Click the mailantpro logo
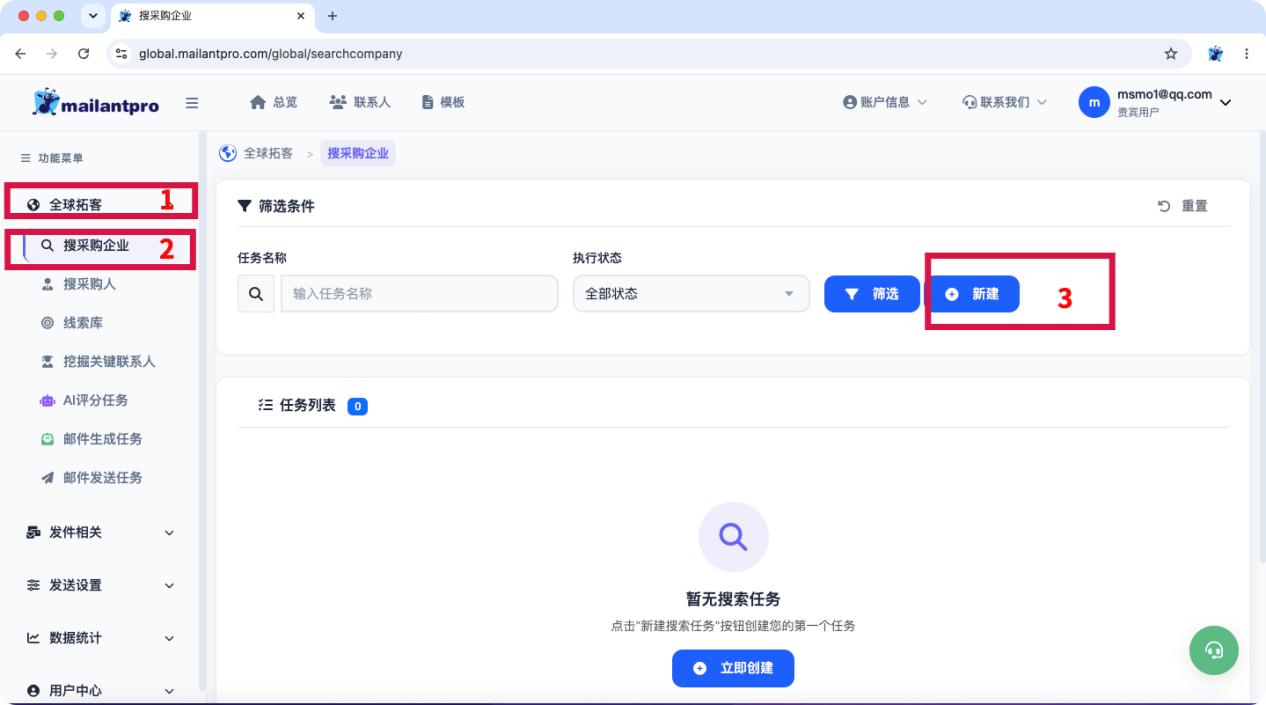This screenshot has width=1266, height=705. tap(95, 102)
